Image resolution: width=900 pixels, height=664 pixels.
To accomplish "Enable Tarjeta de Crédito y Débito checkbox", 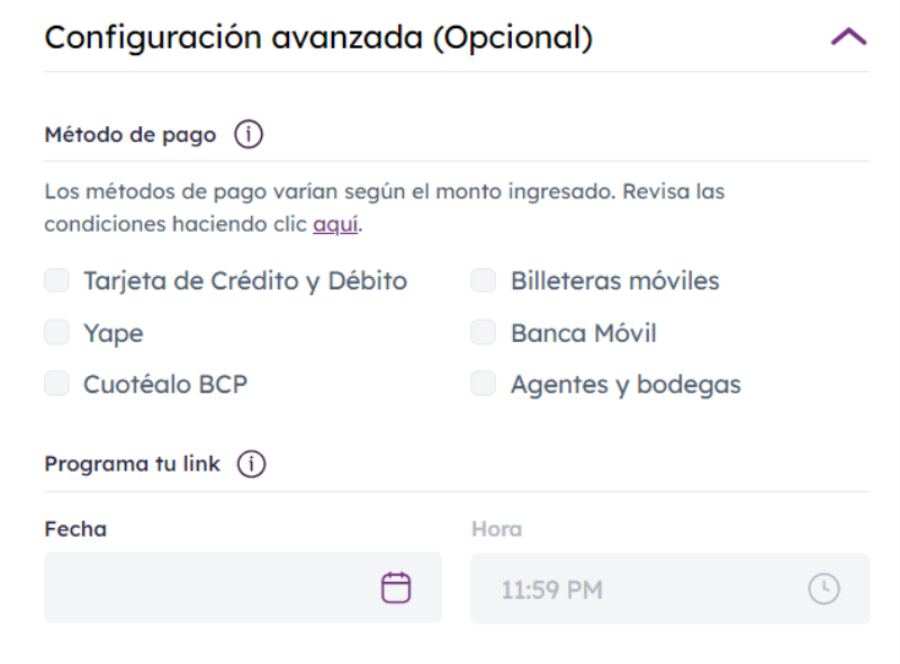I will click(57, 281).
